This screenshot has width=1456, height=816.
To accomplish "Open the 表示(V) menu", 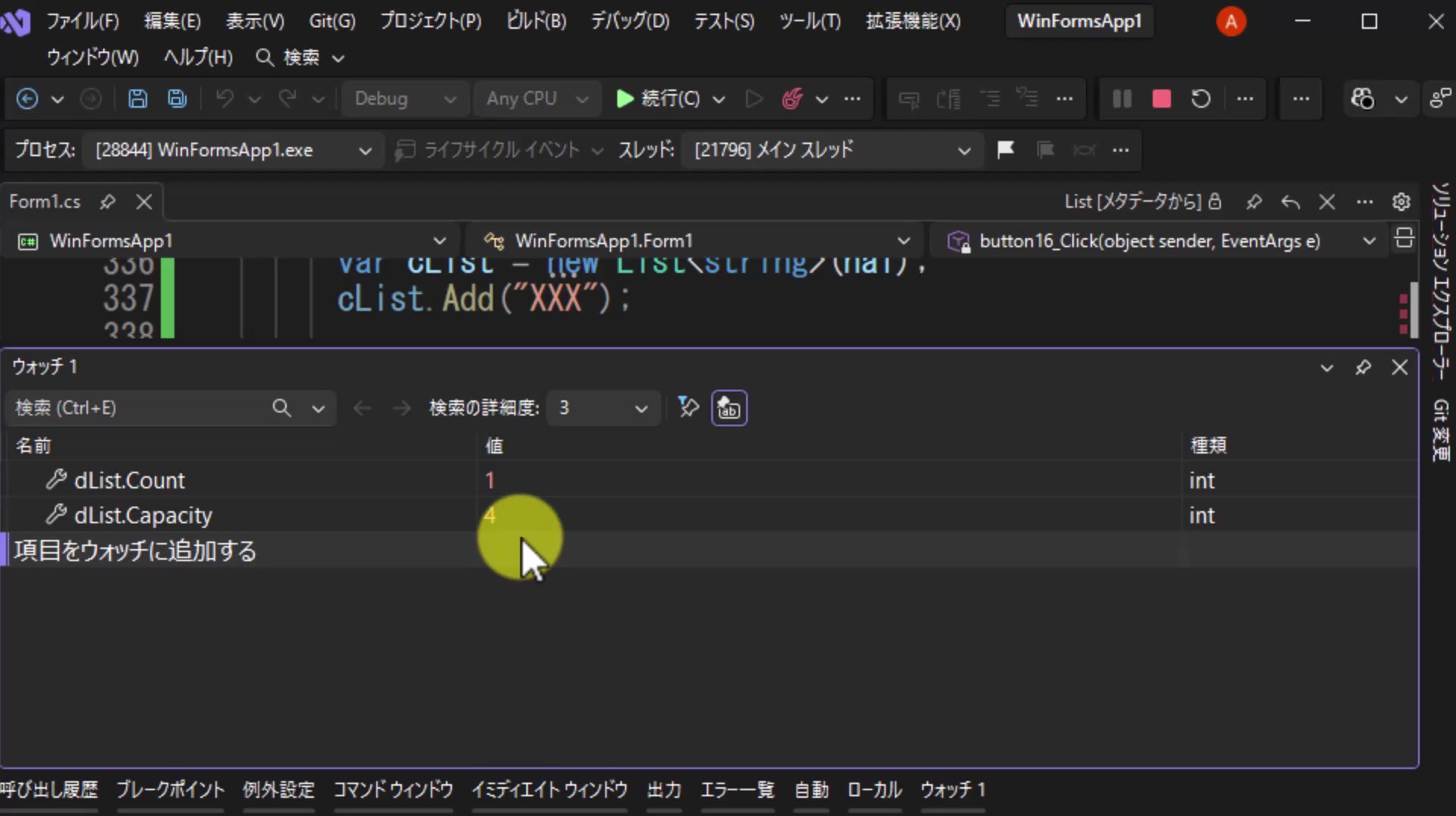I will pos(255,21).
